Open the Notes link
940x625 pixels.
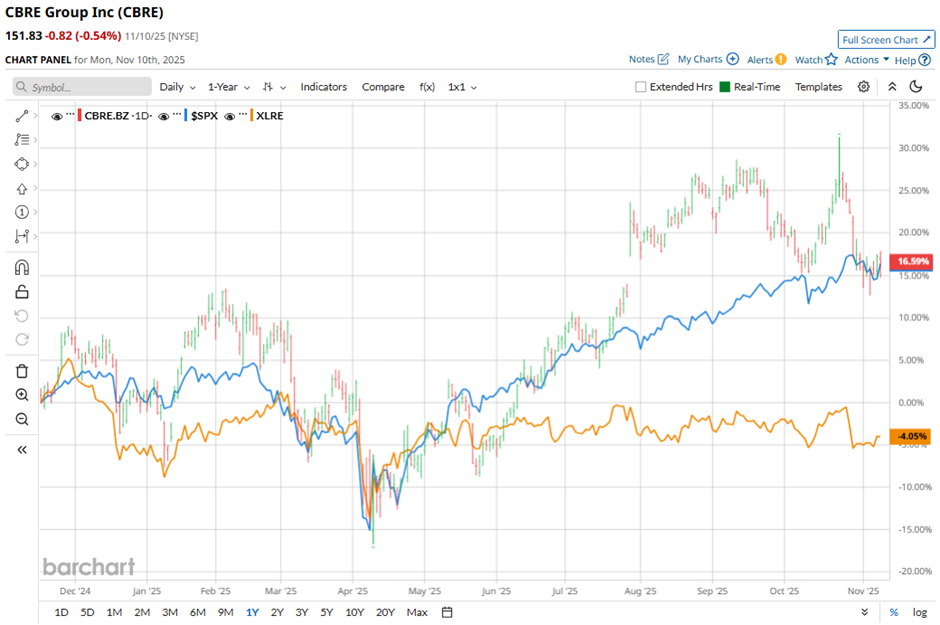click(x=649, y=60)
